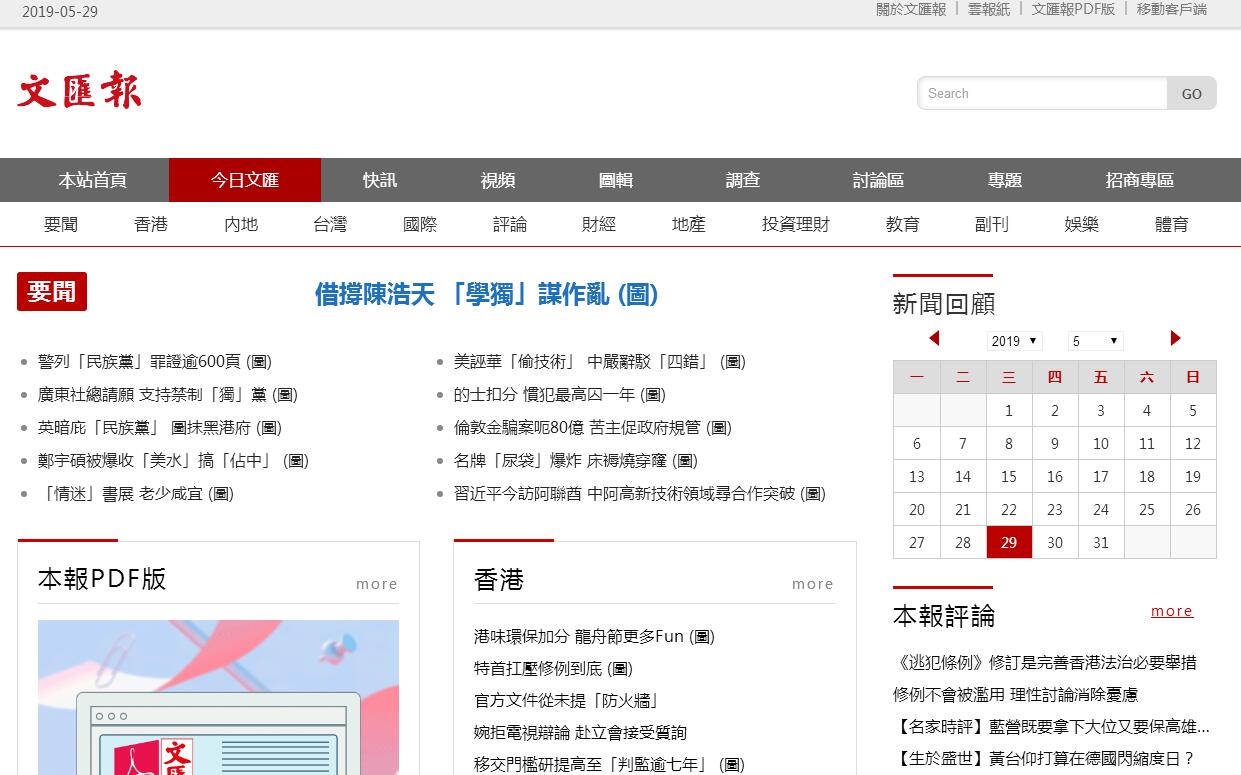Go to next month with right arrow
Screen dimensions: 1241x775
(x=1175, y=338)
